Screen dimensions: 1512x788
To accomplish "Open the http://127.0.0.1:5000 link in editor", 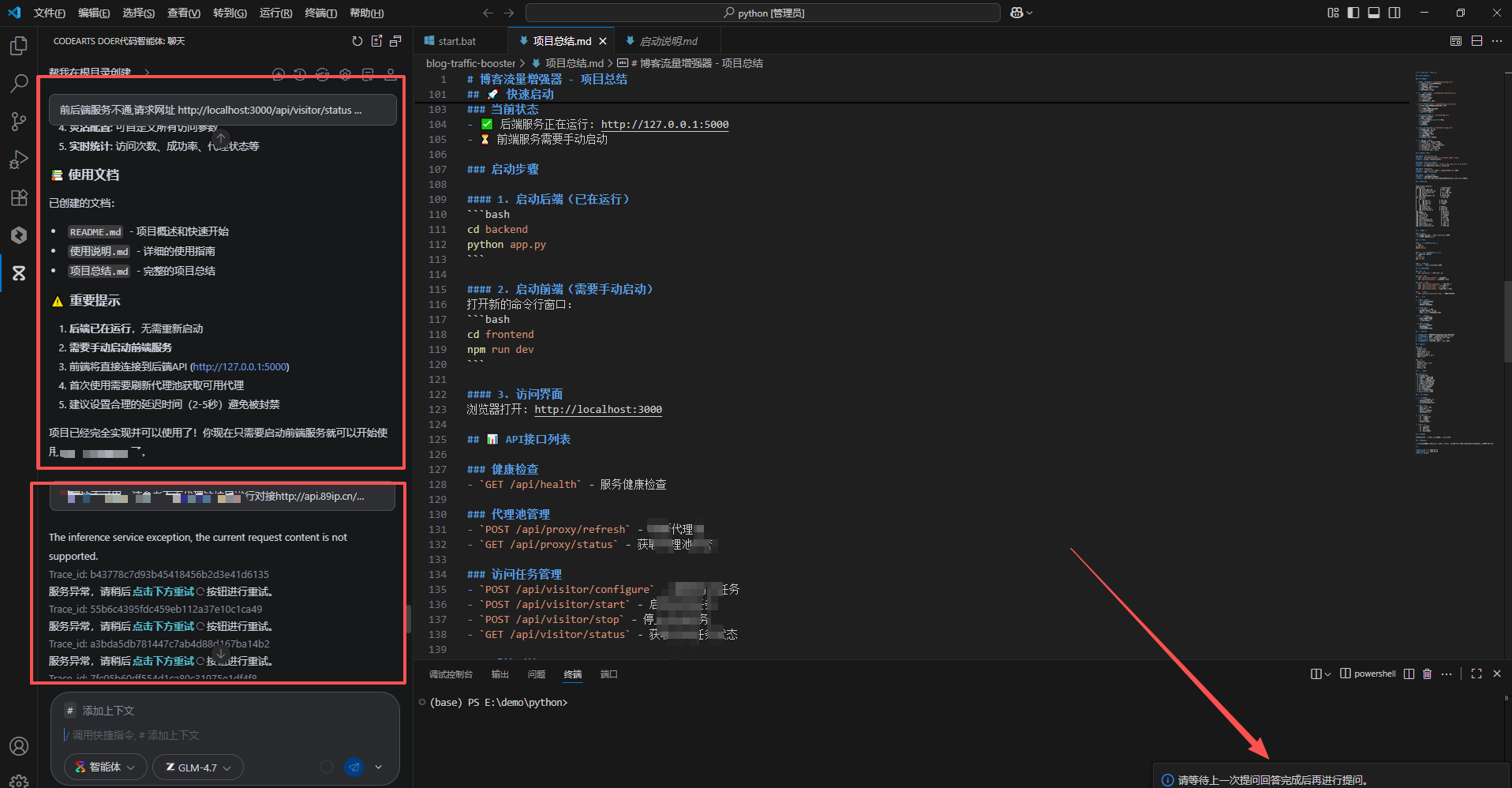I will coord(664,124).
